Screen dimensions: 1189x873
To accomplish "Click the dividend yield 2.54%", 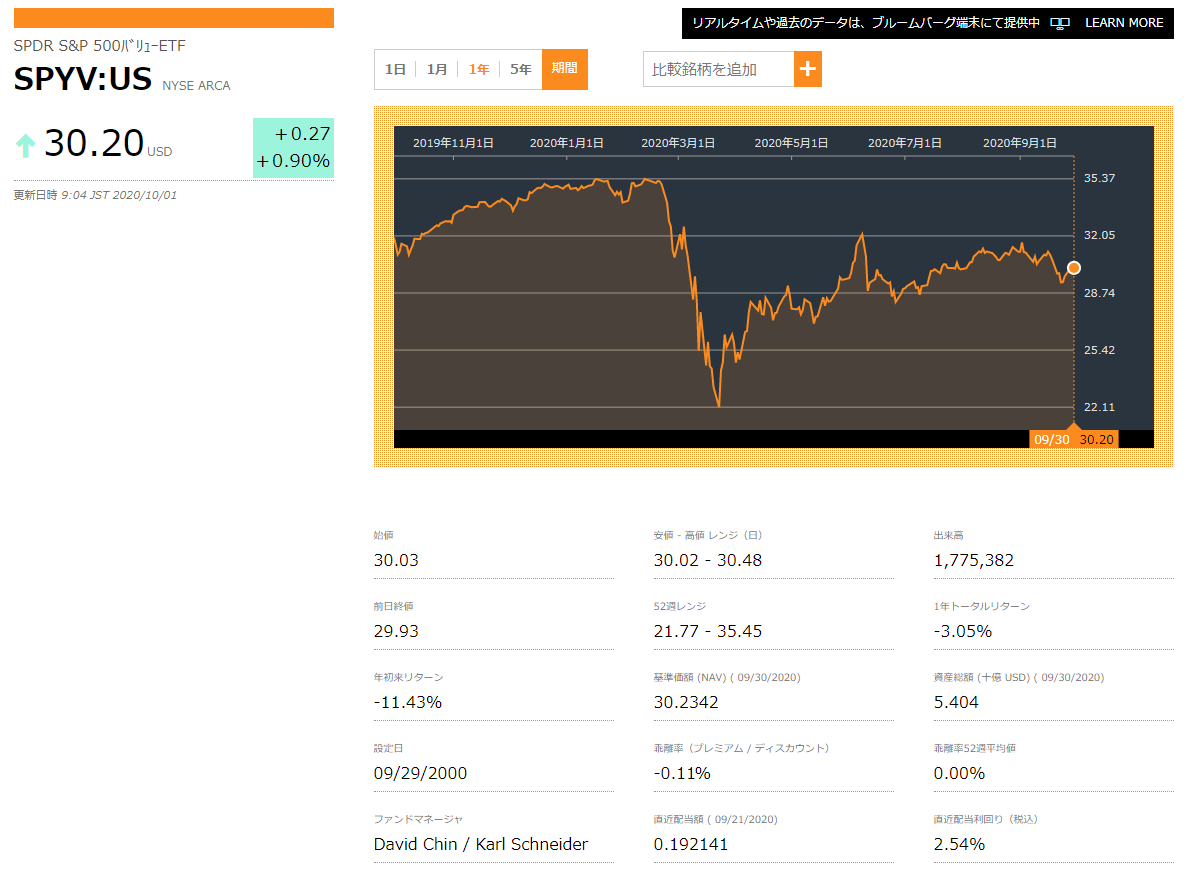I will pyautogui.click(x=958, y=844).
